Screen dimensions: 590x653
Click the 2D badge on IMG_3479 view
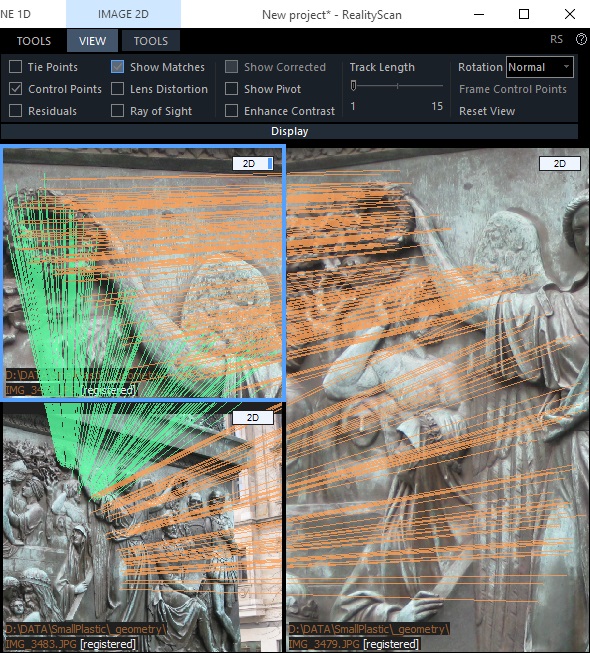coord(560,164)
